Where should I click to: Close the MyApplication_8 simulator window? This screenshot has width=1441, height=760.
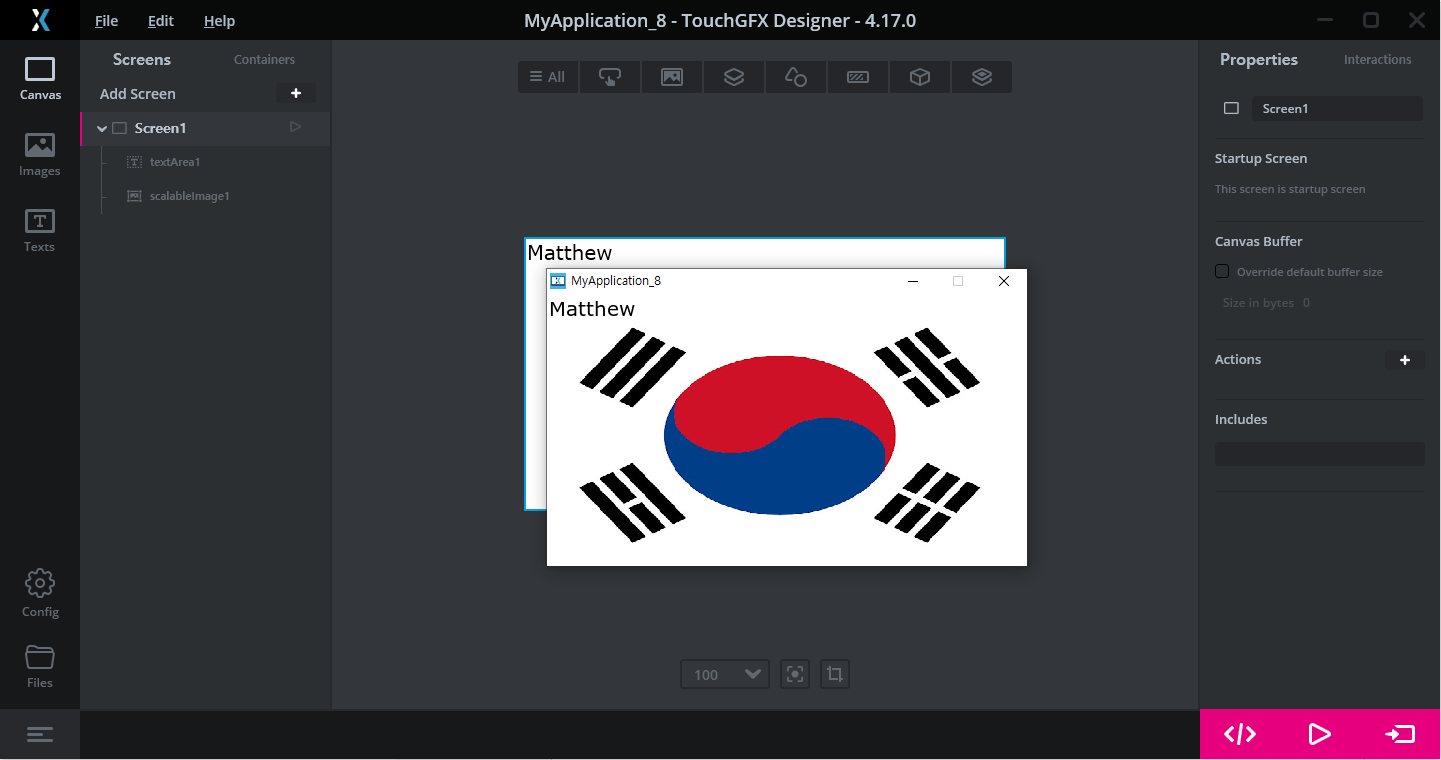1004,281
